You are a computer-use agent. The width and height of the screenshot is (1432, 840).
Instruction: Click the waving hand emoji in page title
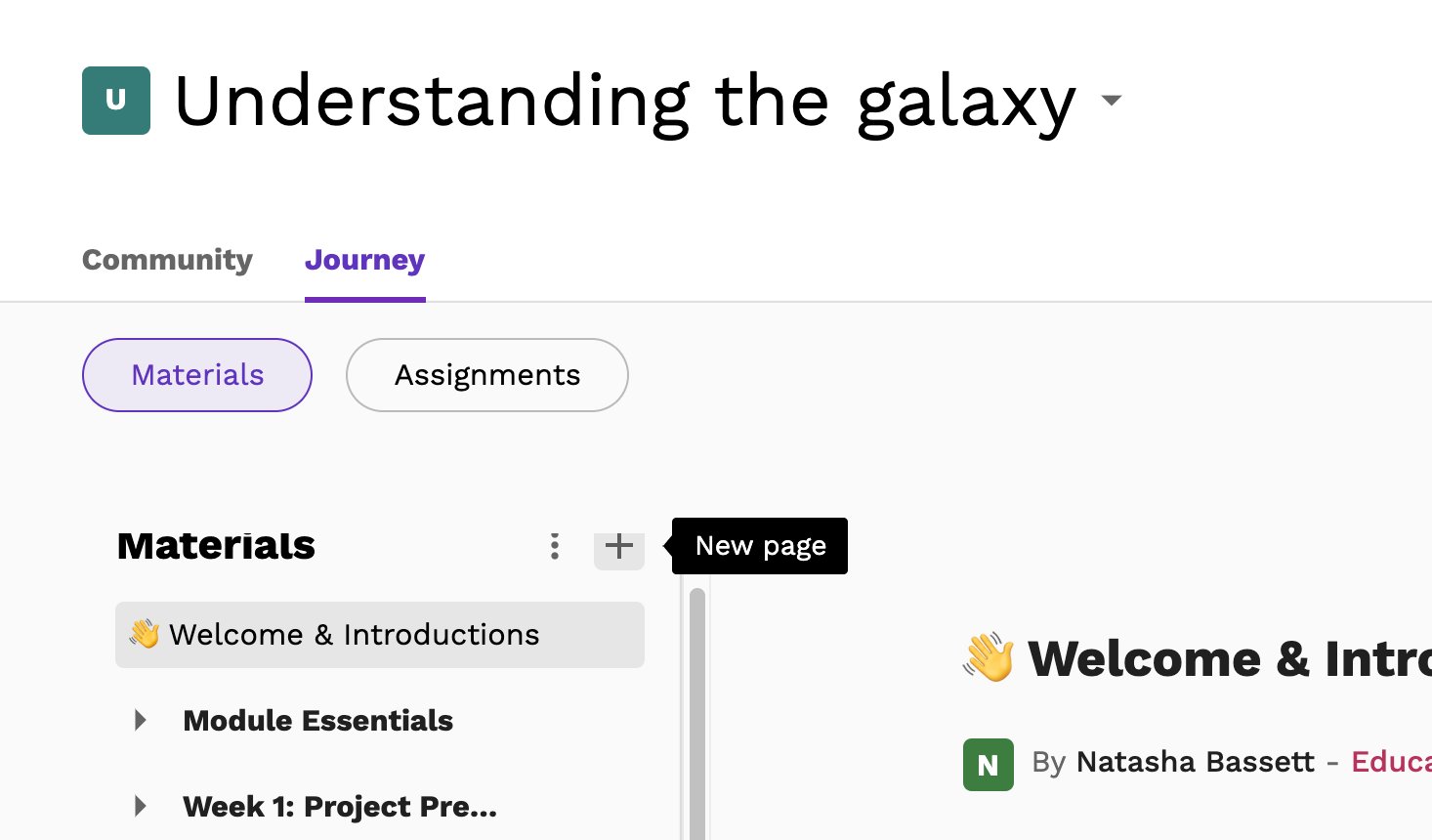pyautogui.click(x=989, y=657)
